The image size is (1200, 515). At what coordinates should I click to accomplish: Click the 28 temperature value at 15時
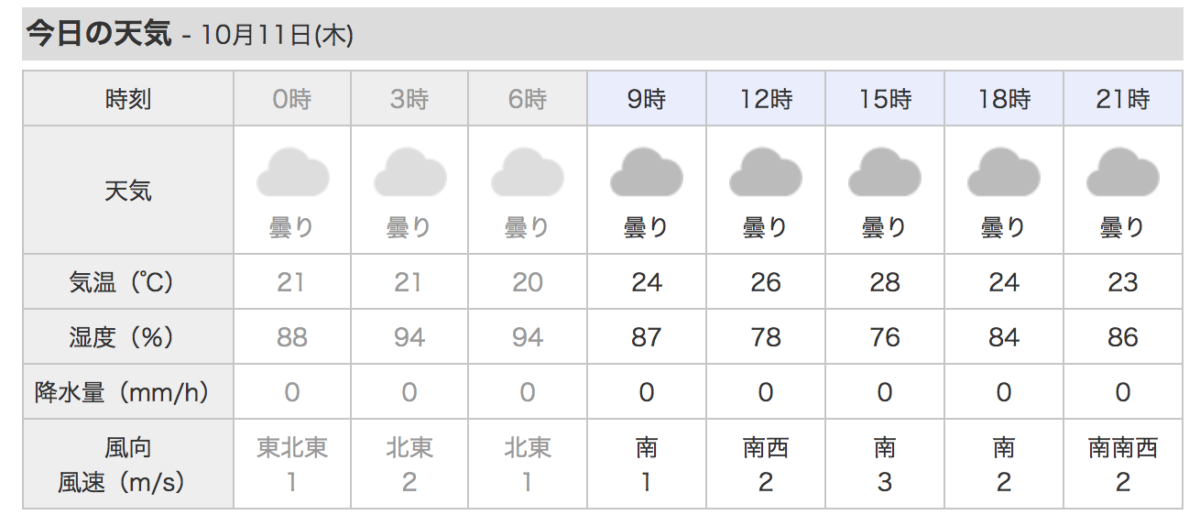(x=885, y=282)
